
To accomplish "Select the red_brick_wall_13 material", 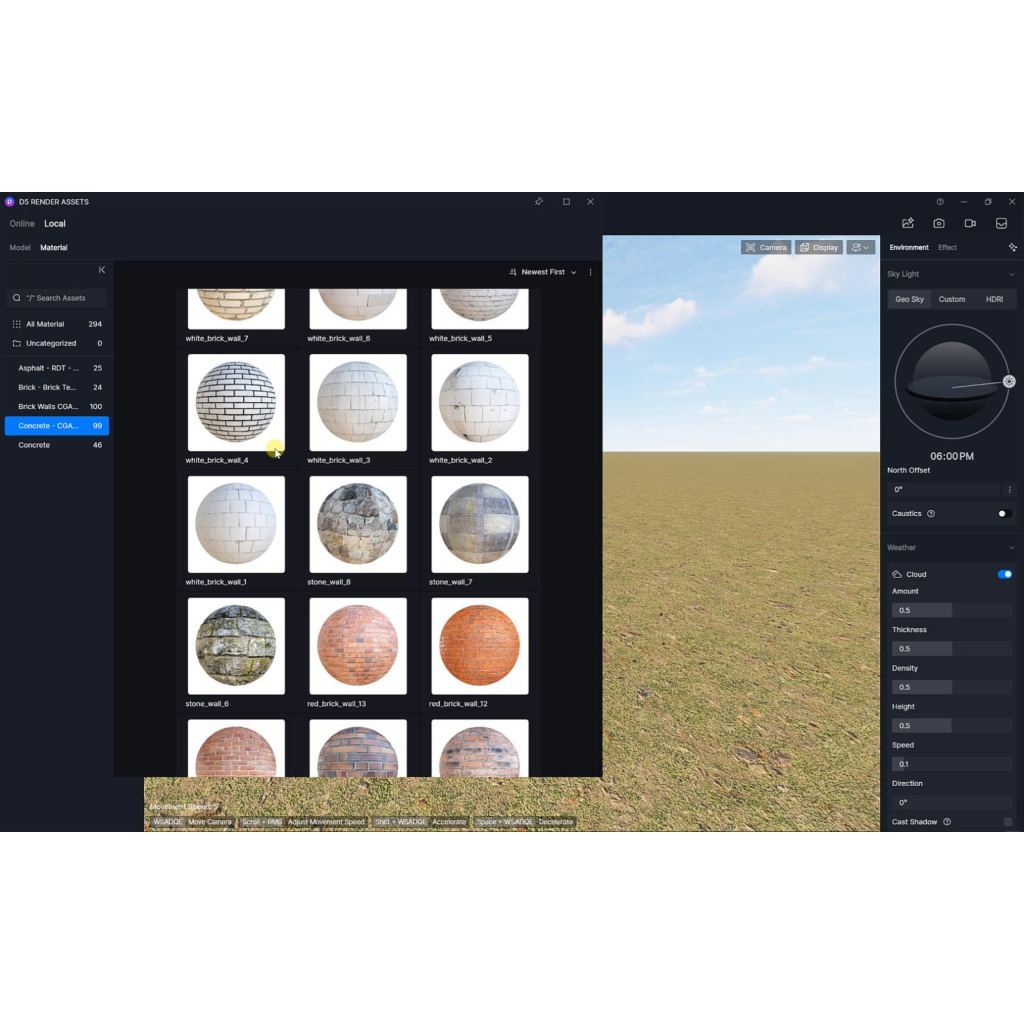I will coord(358,647).
